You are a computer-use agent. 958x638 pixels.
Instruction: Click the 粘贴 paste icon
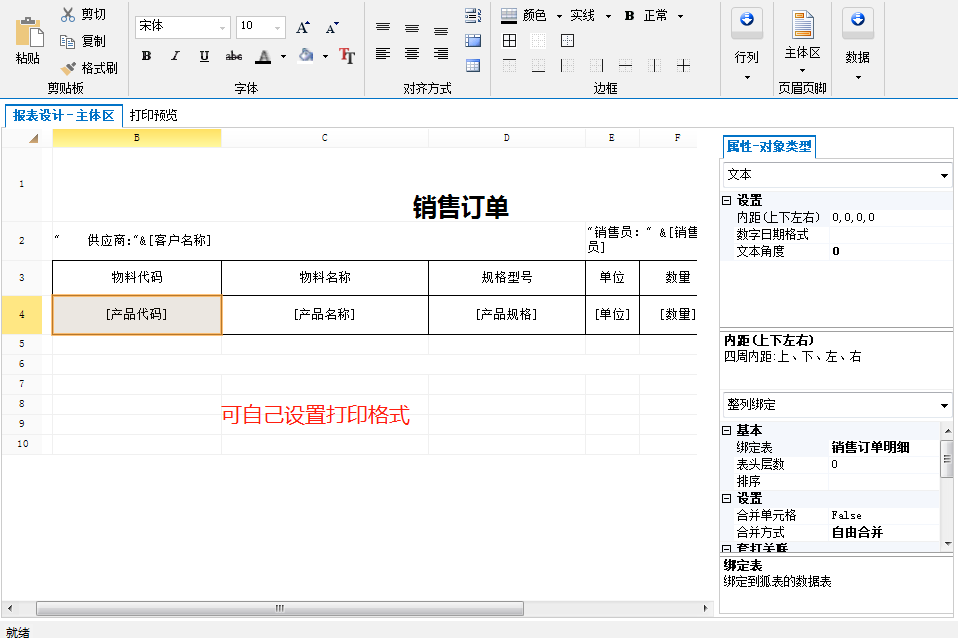point(29,32)
